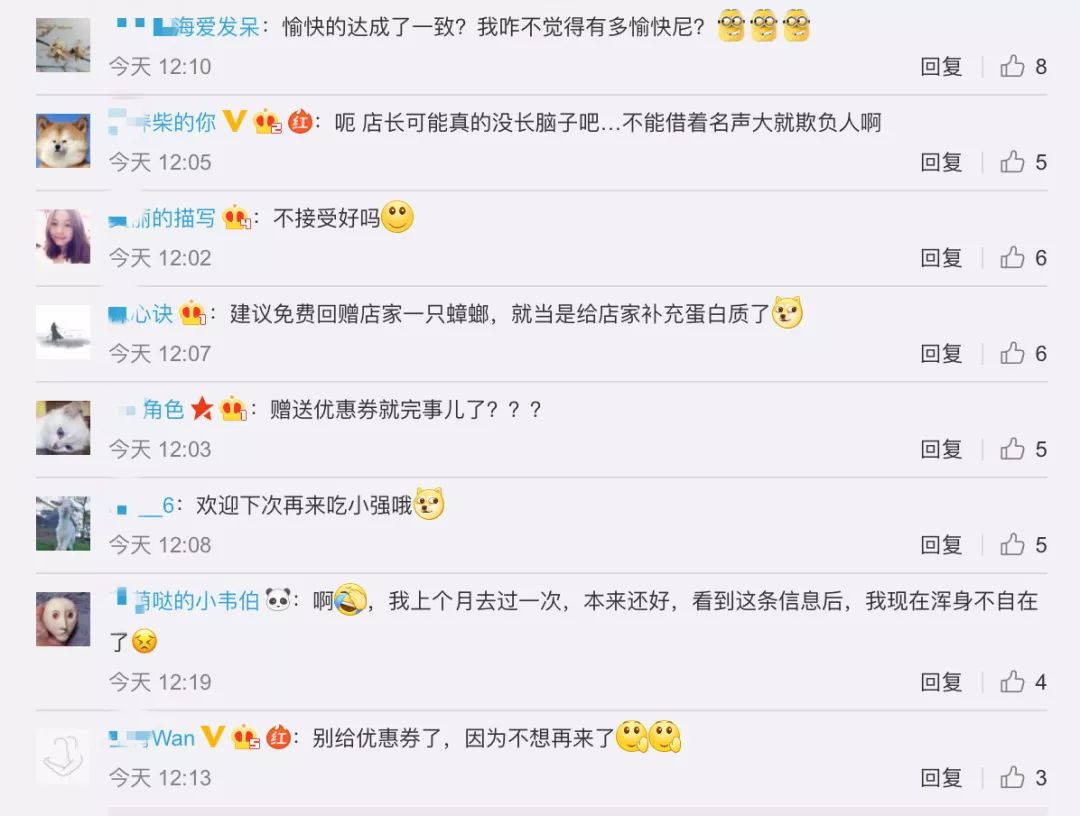Reply to Wan's 12:13 comment
The image size is (1080, 816).
coord(941,777)
